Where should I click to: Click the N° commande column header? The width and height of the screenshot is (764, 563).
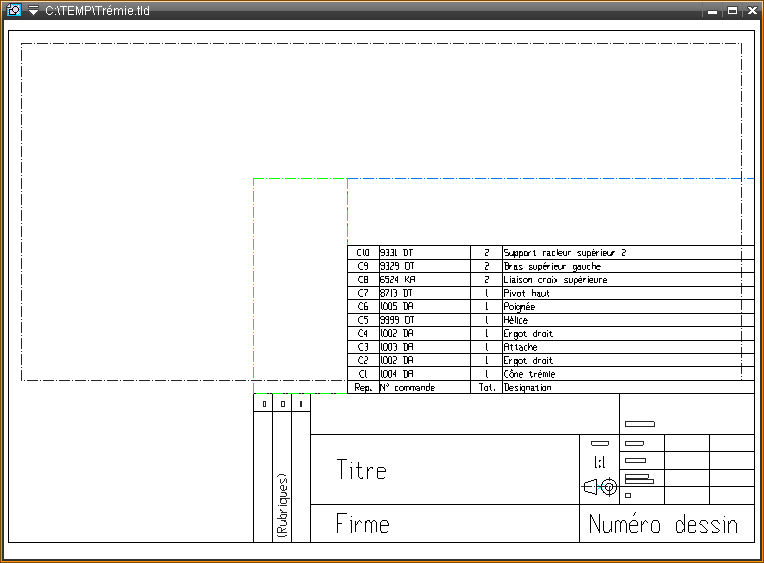pos(408,387)
